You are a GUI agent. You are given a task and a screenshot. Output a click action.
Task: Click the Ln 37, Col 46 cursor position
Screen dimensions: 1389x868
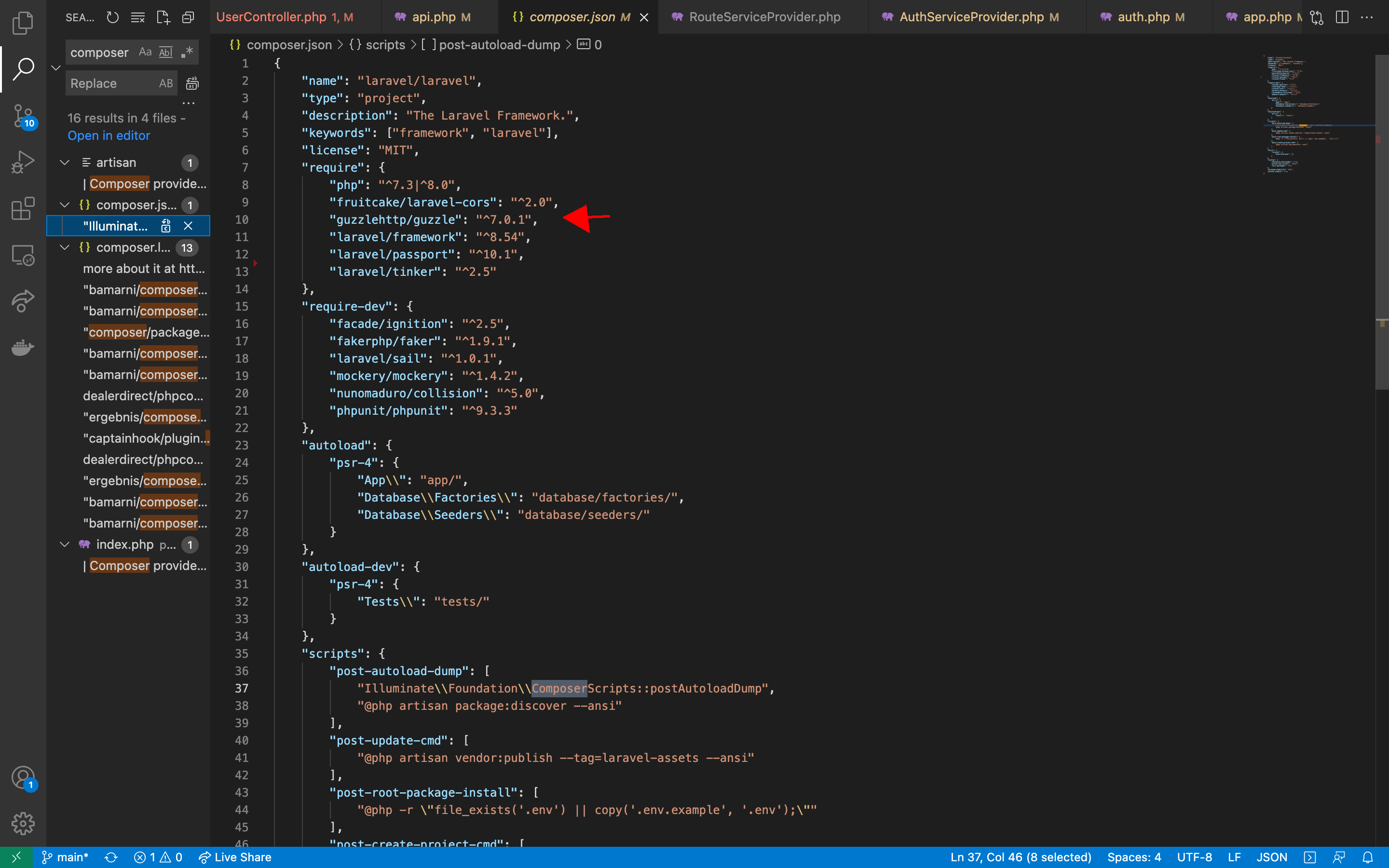pyautogui.click(x=1021, y=857)
